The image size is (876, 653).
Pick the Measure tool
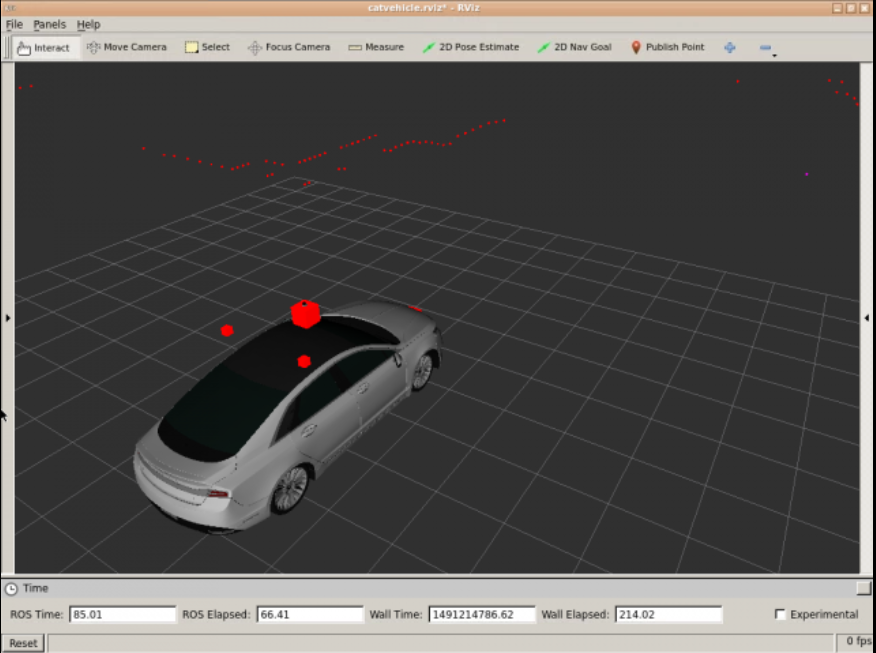[376, 47]
